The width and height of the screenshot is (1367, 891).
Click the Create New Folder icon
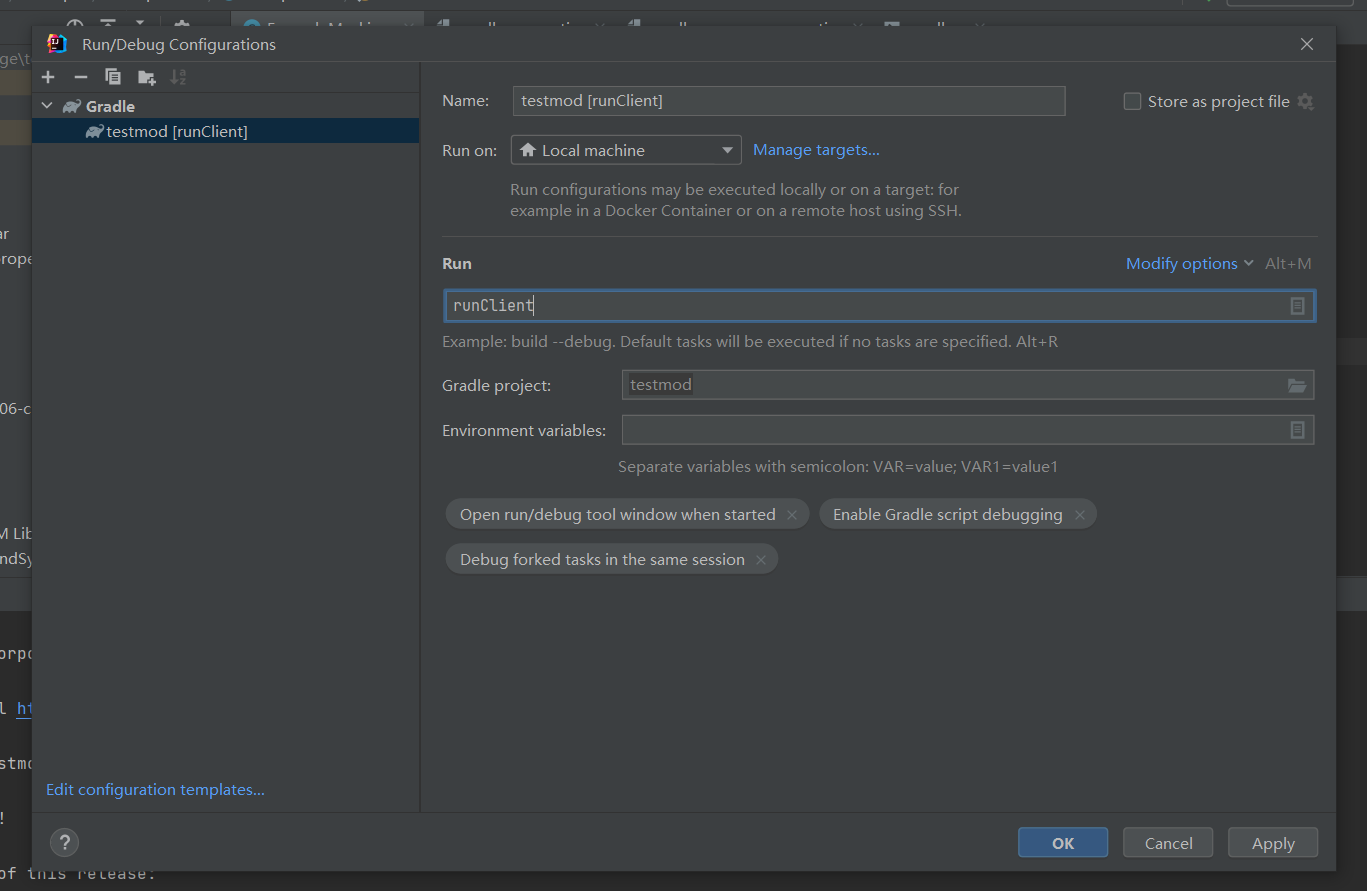click(146, 77)
